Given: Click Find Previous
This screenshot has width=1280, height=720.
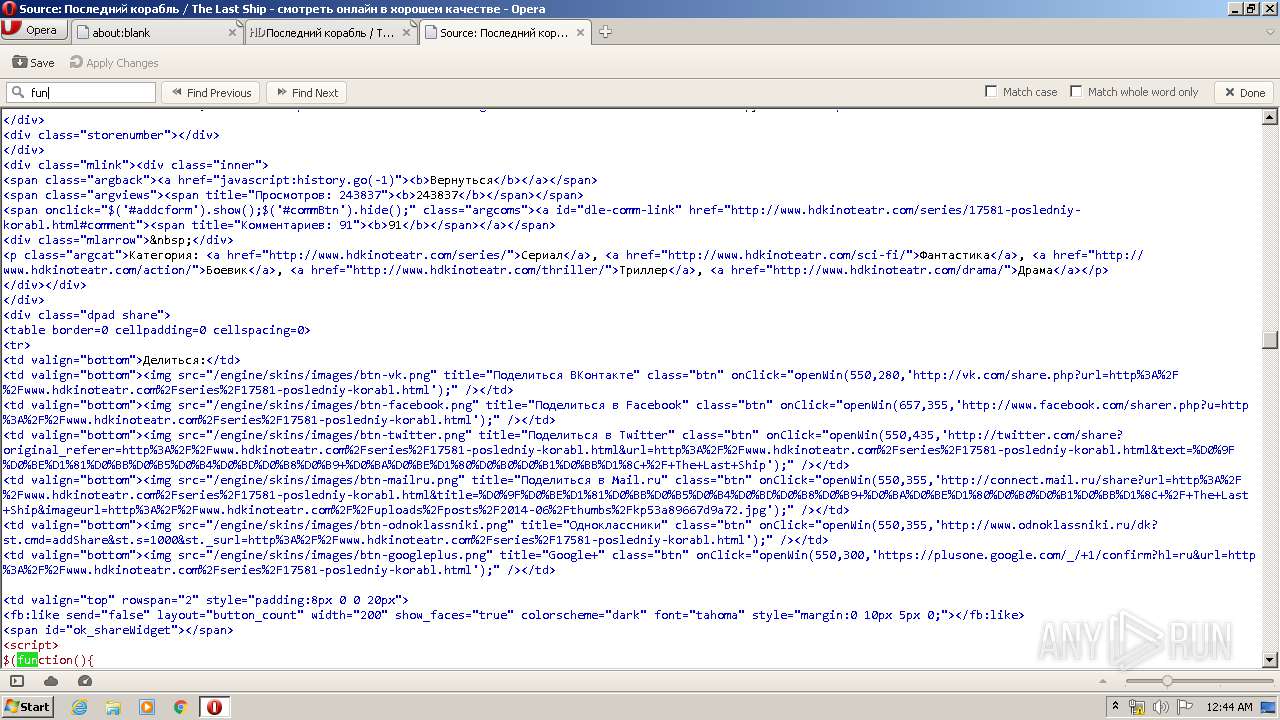Looking at the screenshot, I should 210,92.
